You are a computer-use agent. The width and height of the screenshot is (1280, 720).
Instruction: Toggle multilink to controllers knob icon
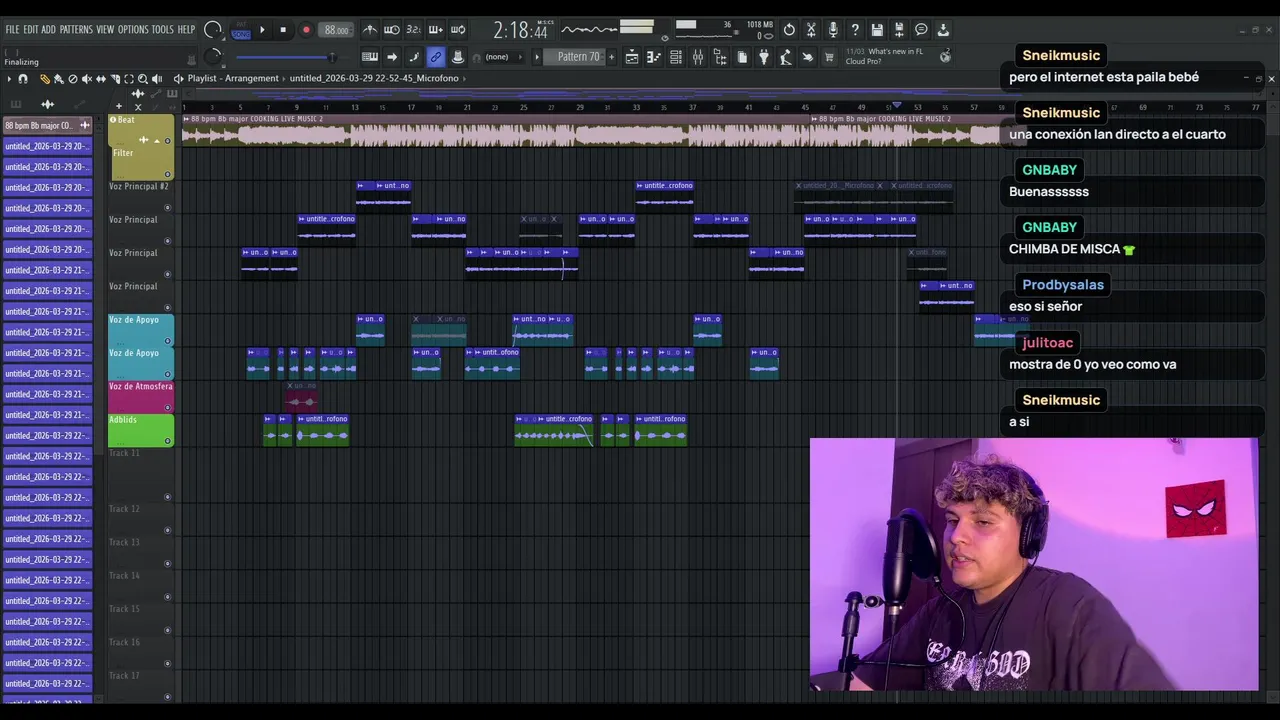point(457,57)
